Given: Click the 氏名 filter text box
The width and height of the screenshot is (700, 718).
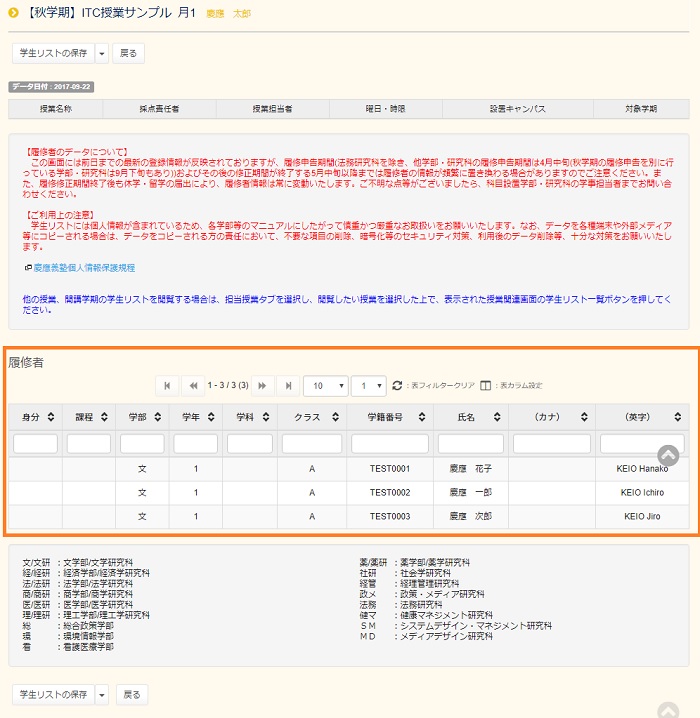Looking at the screenshot, I should (x=470, y=443).
